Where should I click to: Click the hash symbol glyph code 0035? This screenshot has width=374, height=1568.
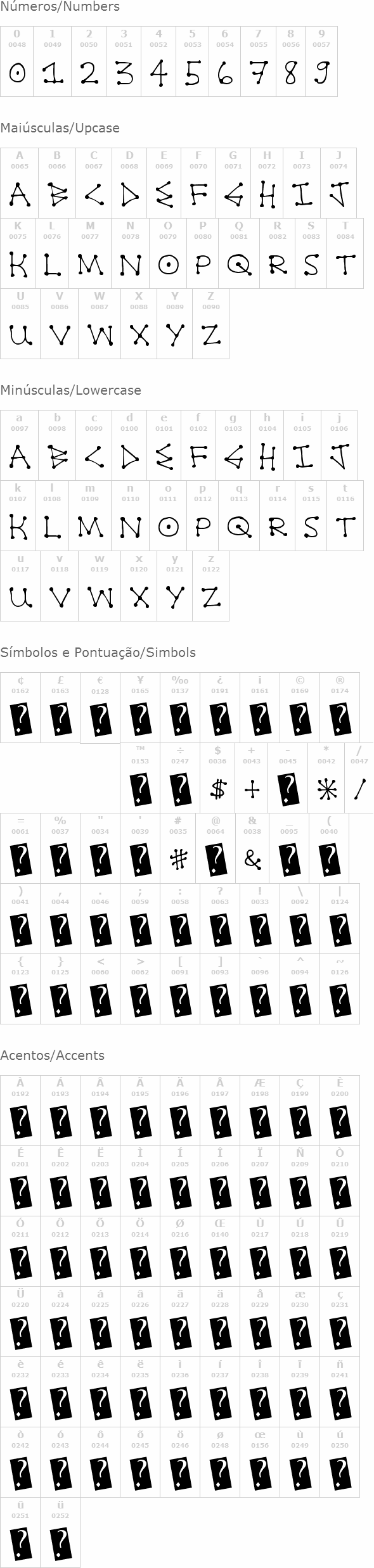[178, 848]
